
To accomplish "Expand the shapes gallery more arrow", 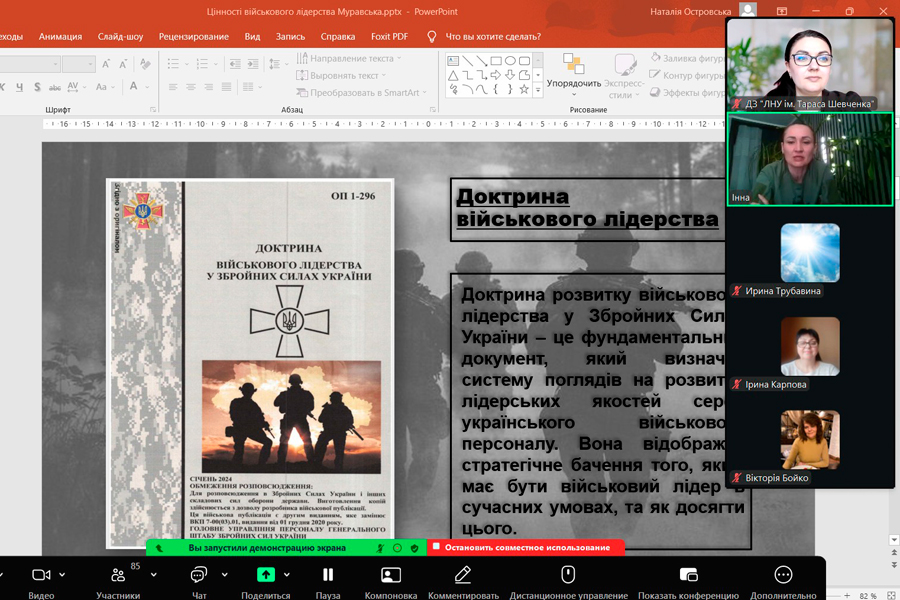I will [538, 90].
